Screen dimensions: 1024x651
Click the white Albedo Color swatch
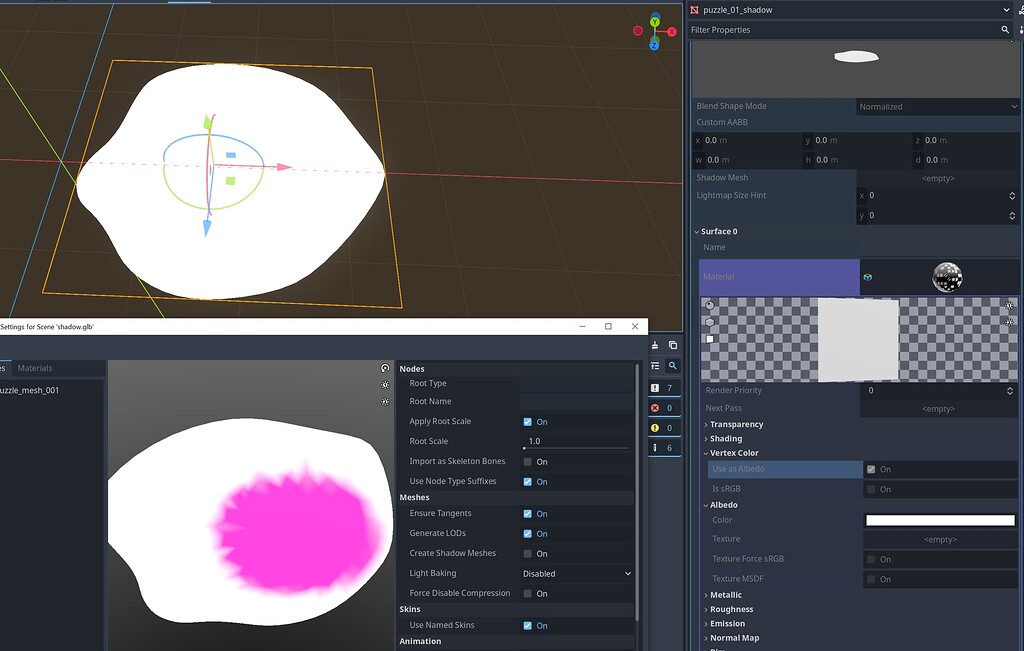click(x=939, y=519)
